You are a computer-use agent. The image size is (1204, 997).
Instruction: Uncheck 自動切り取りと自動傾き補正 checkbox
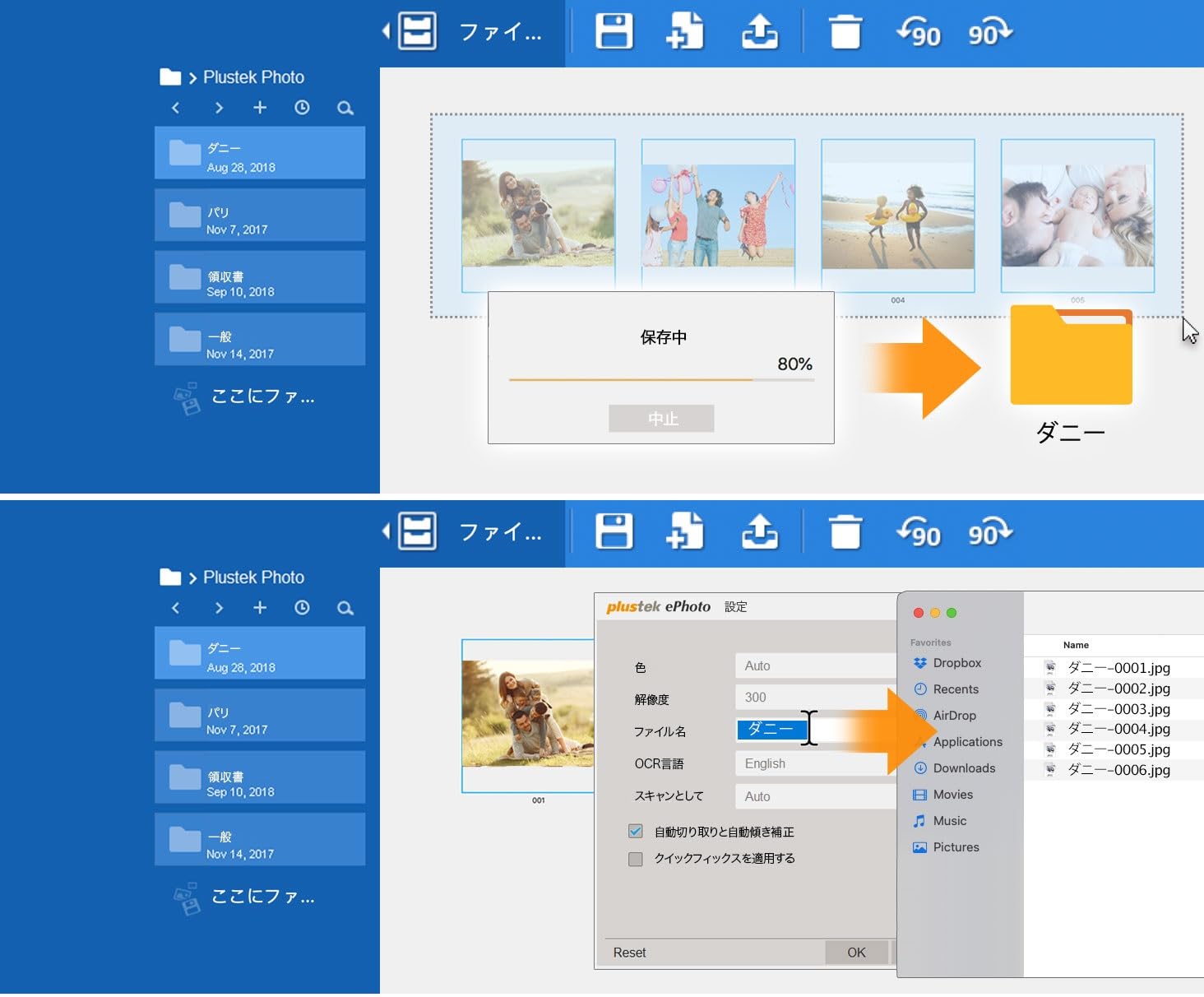point(636,832)
